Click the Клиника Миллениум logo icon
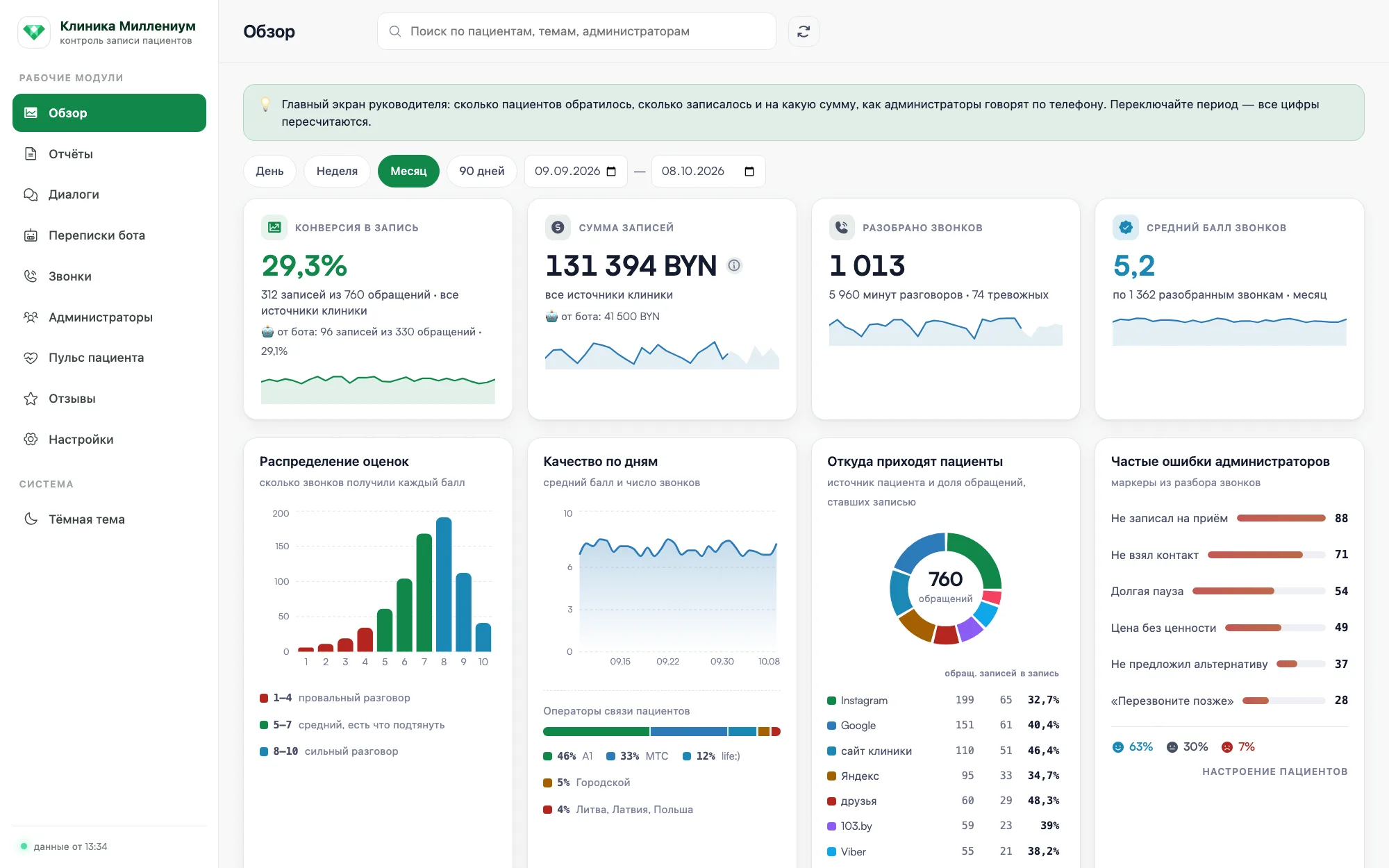The image size is (1389, 868). [34, 32]
